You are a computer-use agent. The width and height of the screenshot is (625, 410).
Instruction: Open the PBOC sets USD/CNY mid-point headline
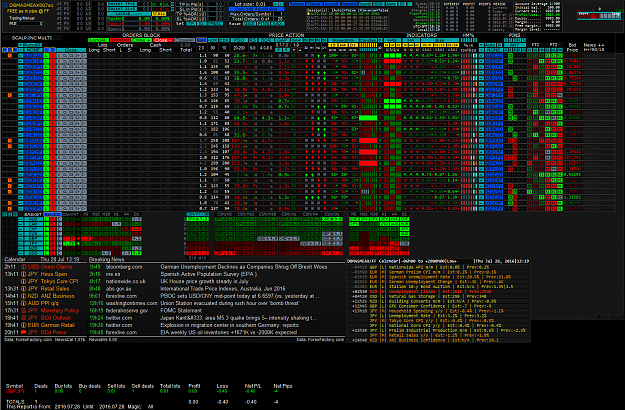click(x=240, y=296)
